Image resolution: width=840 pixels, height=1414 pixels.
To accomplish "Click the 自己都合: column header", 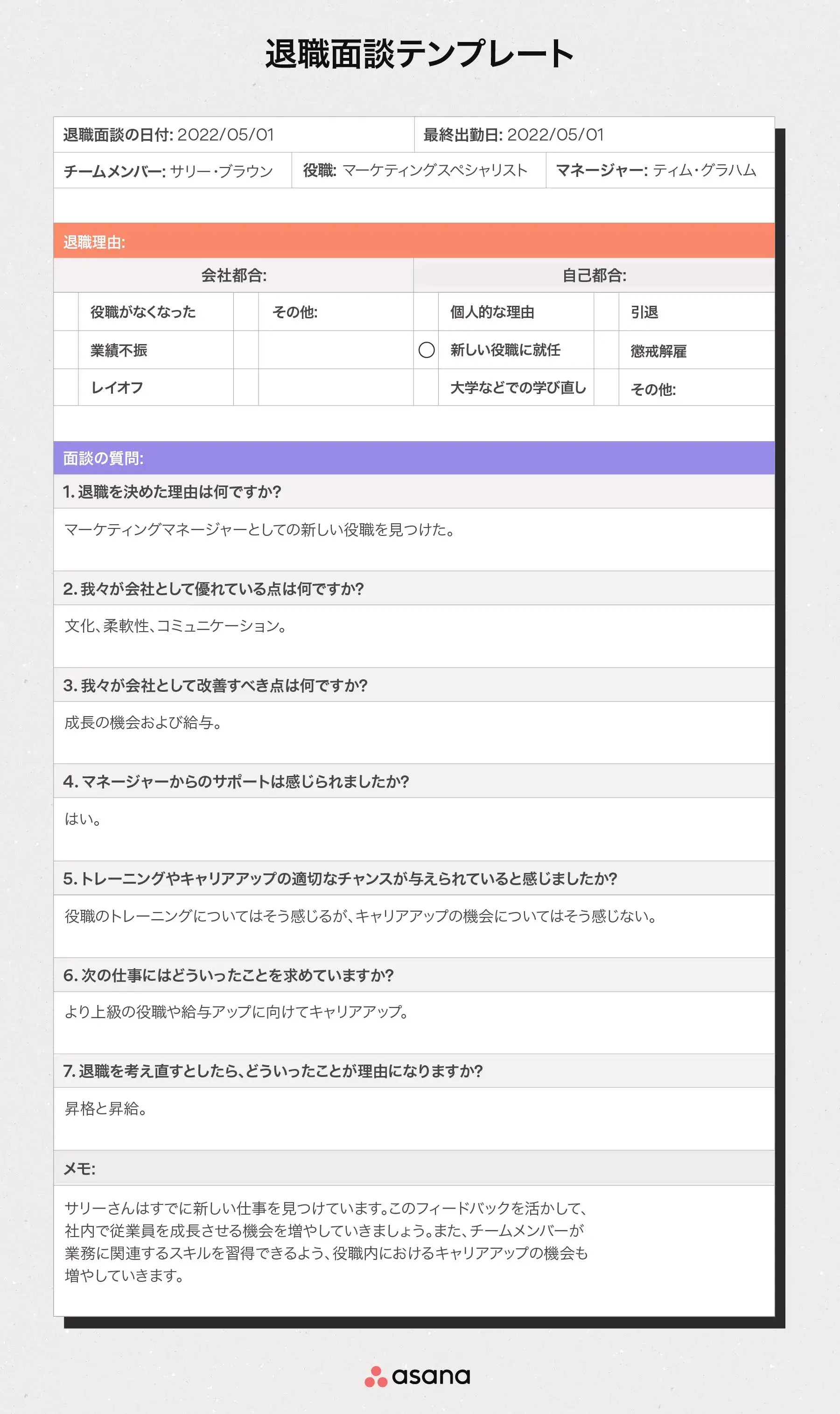I will tap(595, 276).
